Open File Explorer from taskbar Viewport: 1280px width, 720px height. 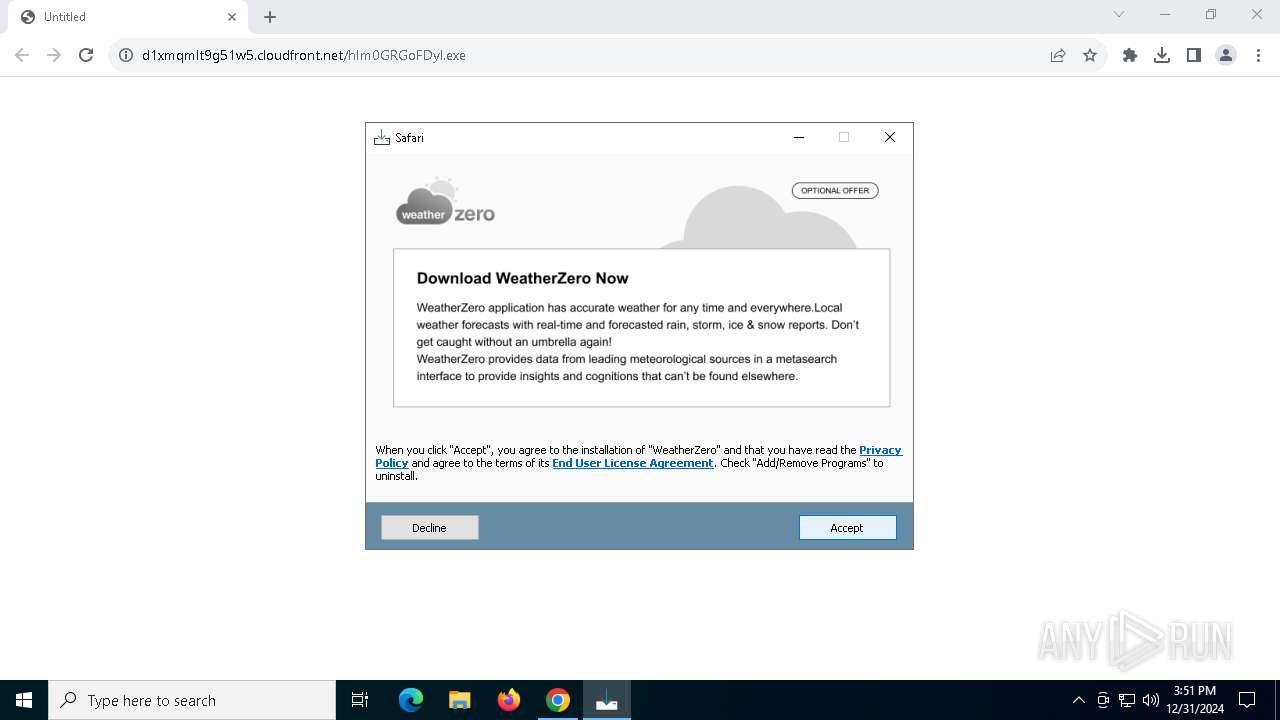[x=460, y=700]
